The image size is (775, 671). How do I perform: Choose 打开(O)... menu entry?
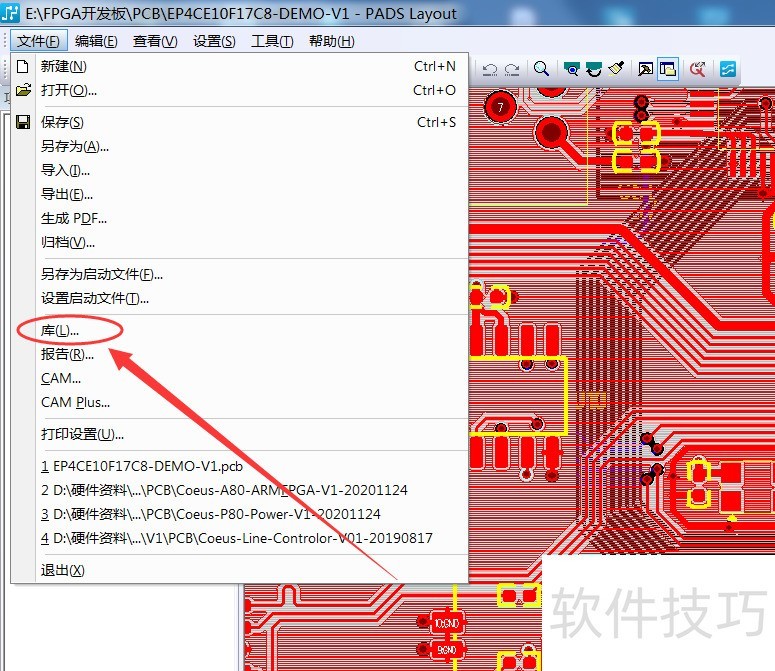click(x=239, y=90)
